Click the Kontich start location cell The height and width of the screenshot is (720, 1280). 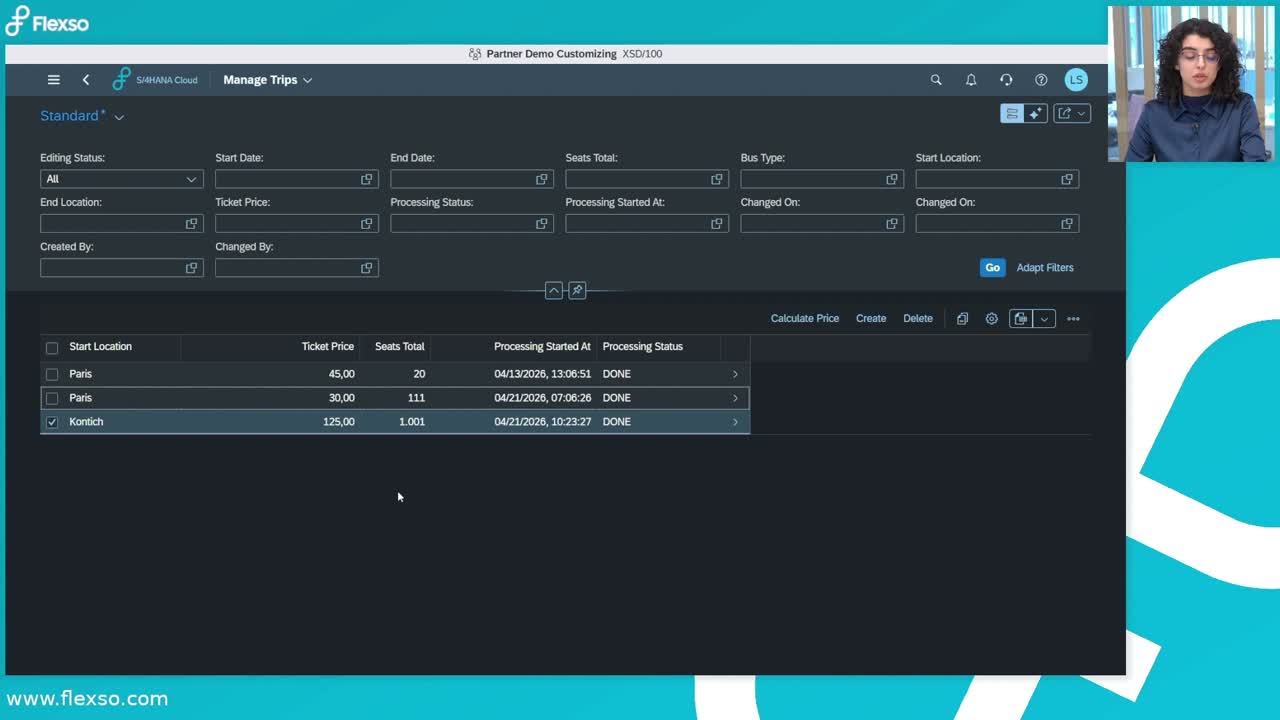coord(86,422)
